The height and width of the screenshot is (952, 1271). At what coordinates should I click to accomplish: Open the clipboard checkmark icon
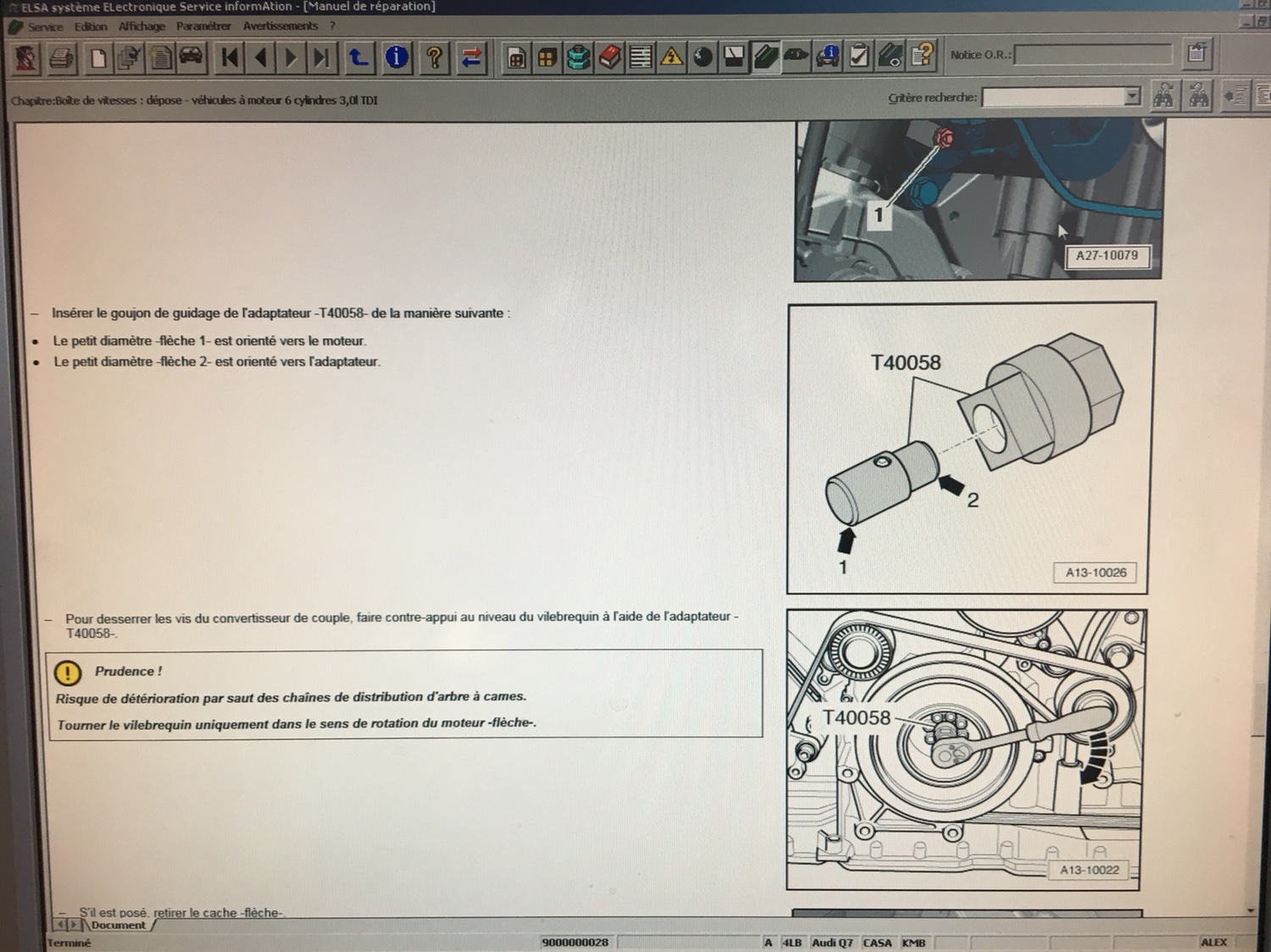pyautogui.click(x=858, y=57)
